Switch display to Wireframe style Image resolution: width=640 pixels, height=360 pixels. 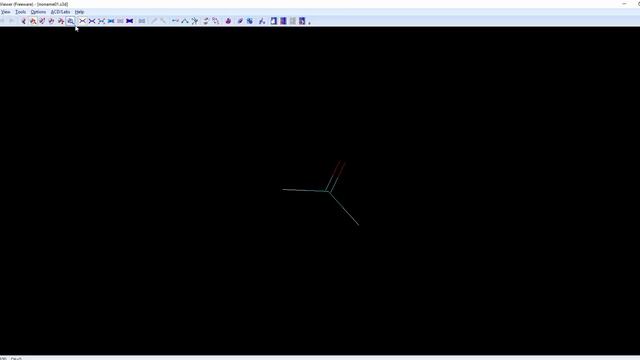coord(82,21)
